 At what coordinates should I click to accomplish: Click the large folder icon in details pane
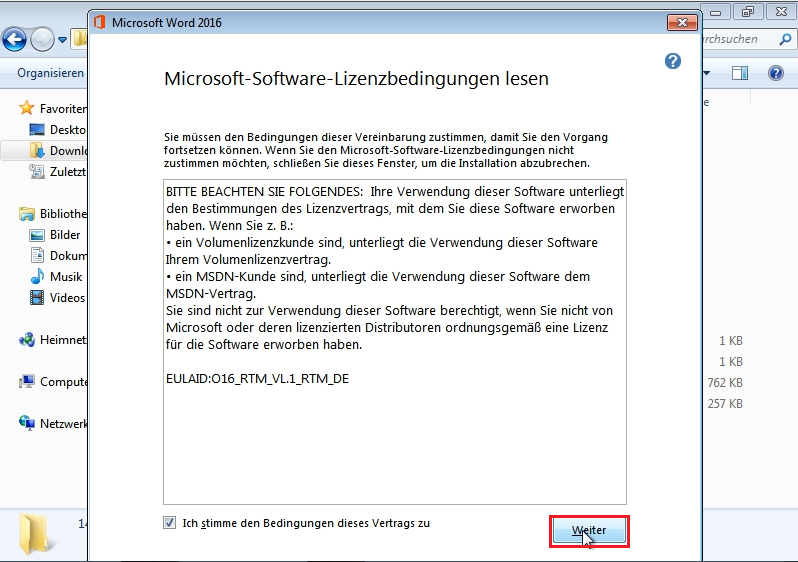[37, 534]
